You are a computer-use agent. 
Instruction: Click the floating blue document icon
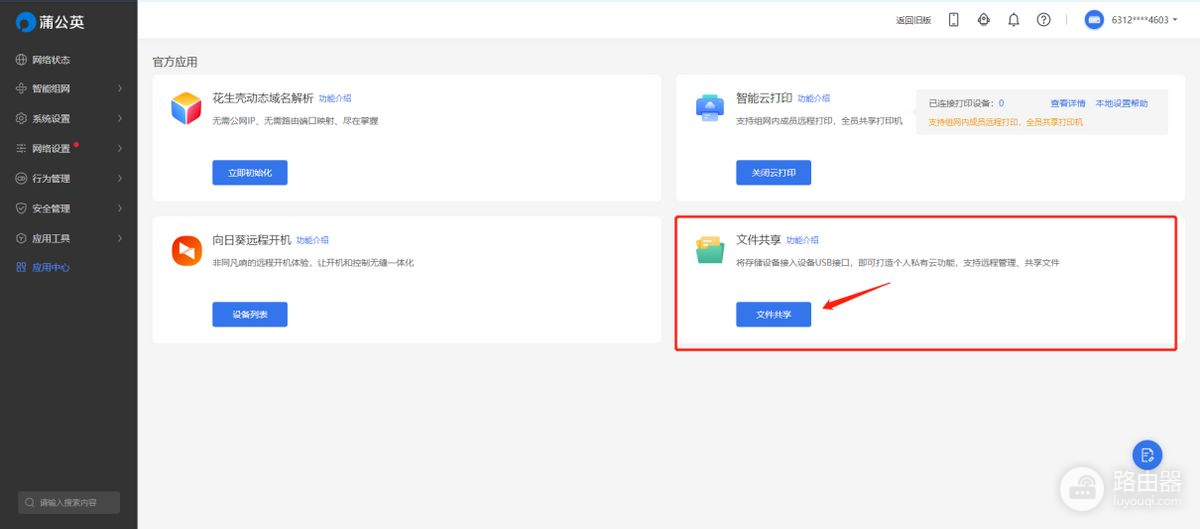1147,455
